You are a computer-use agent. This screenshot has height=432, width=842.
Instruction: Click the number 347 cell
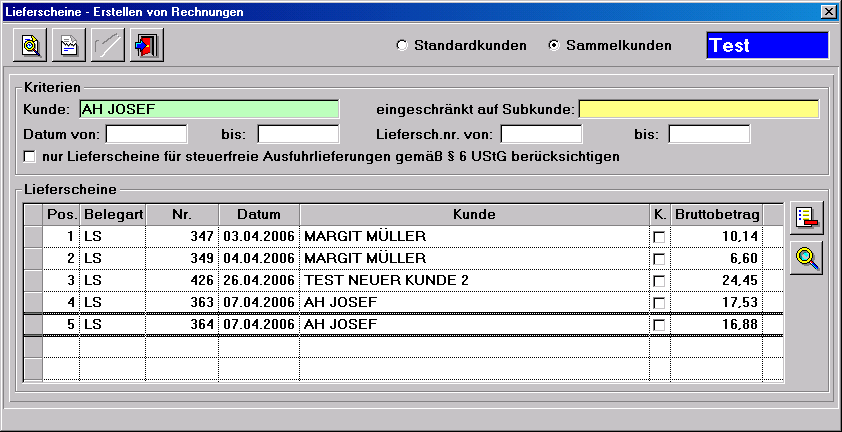click(182, 236)
